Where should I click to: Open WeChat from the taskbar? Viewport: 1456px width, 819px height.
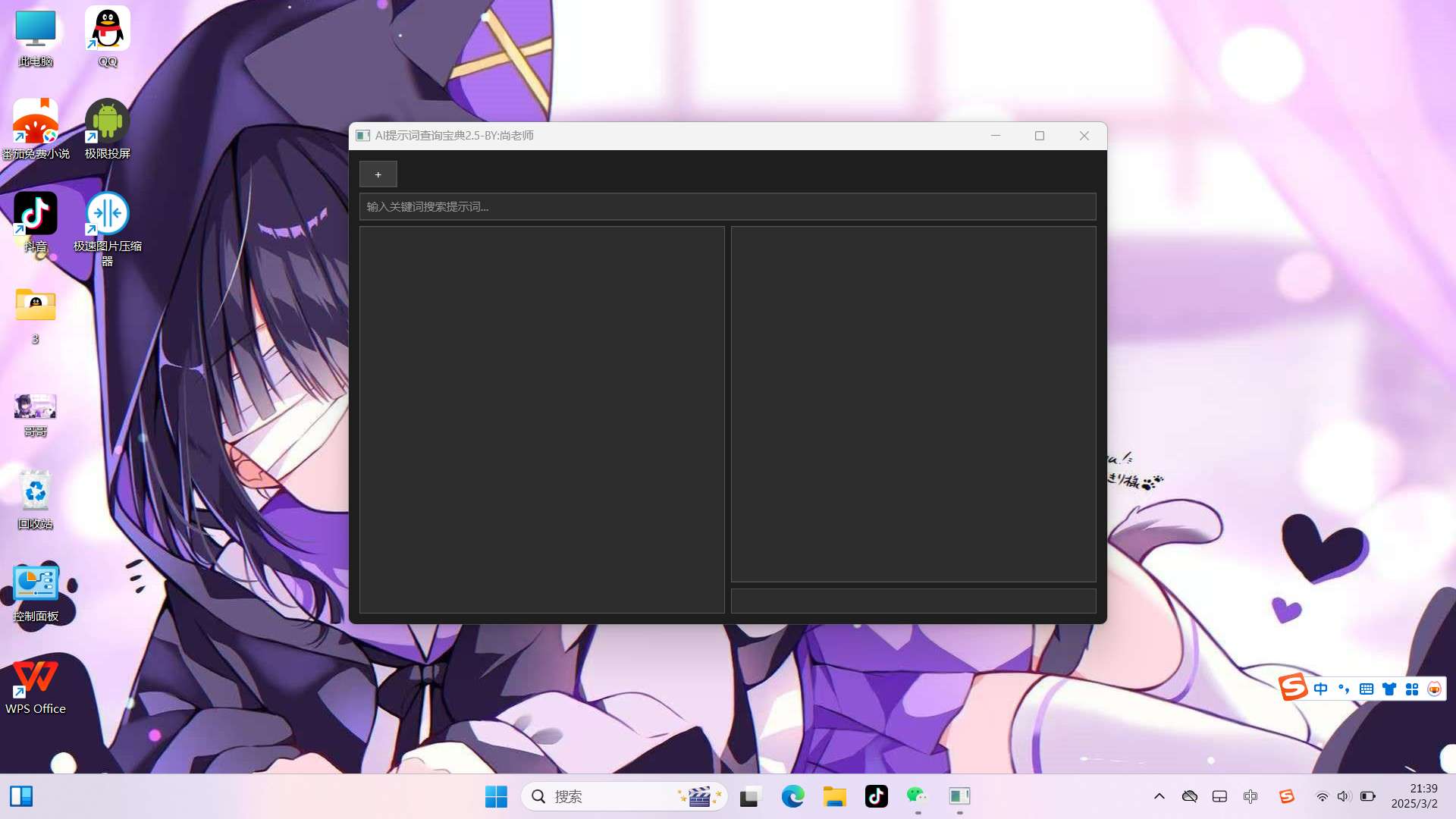[x=918, y=796]
